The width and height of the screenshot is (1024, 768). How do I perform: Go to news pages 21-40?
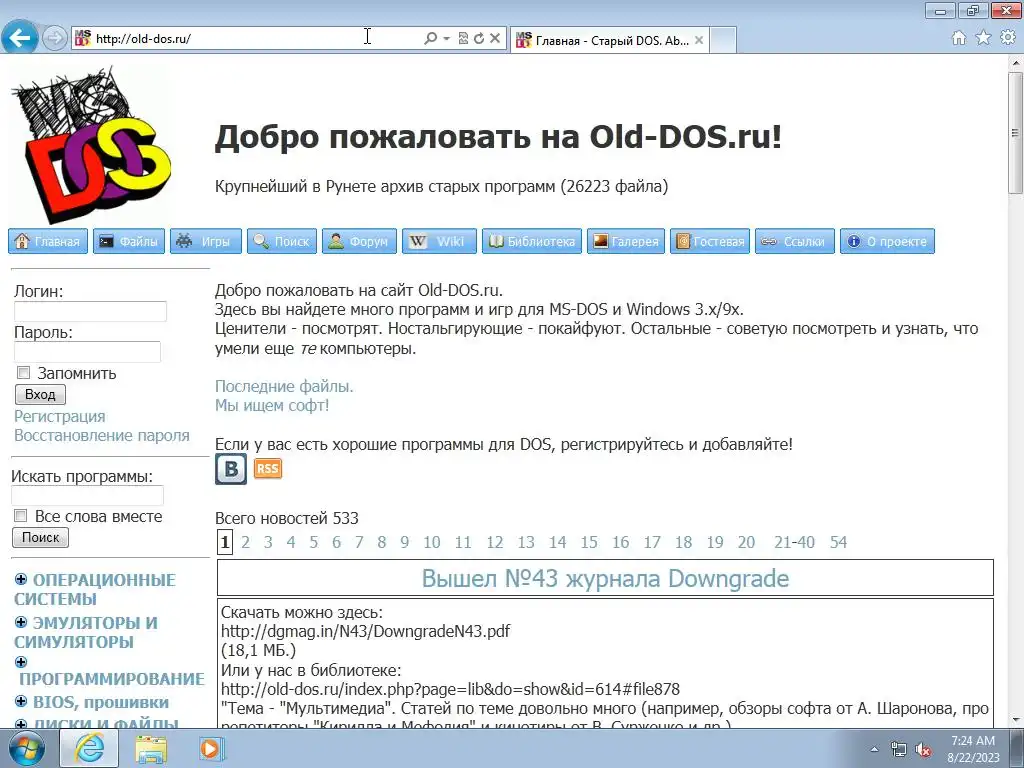(x=794, y=542)
